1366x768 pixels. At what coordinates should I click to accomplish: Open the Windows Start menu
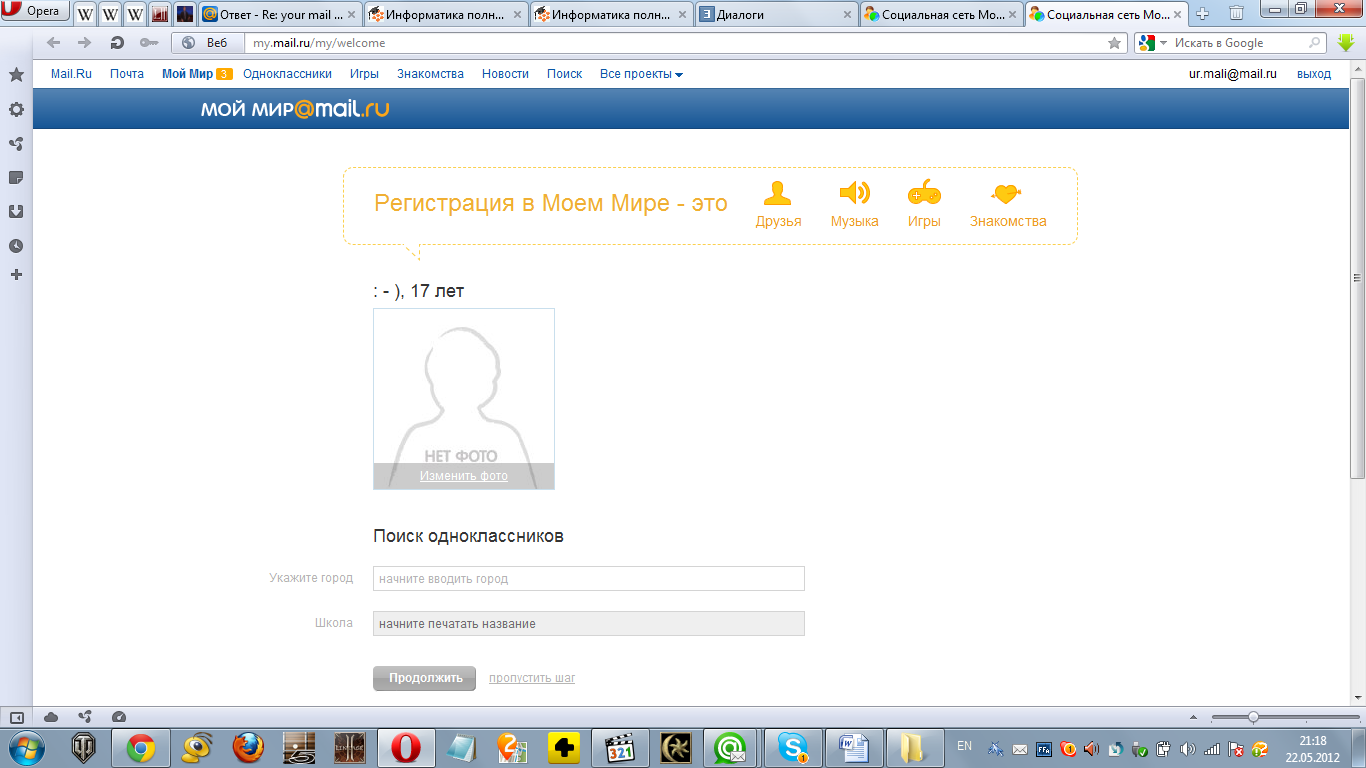pos(26,747)
